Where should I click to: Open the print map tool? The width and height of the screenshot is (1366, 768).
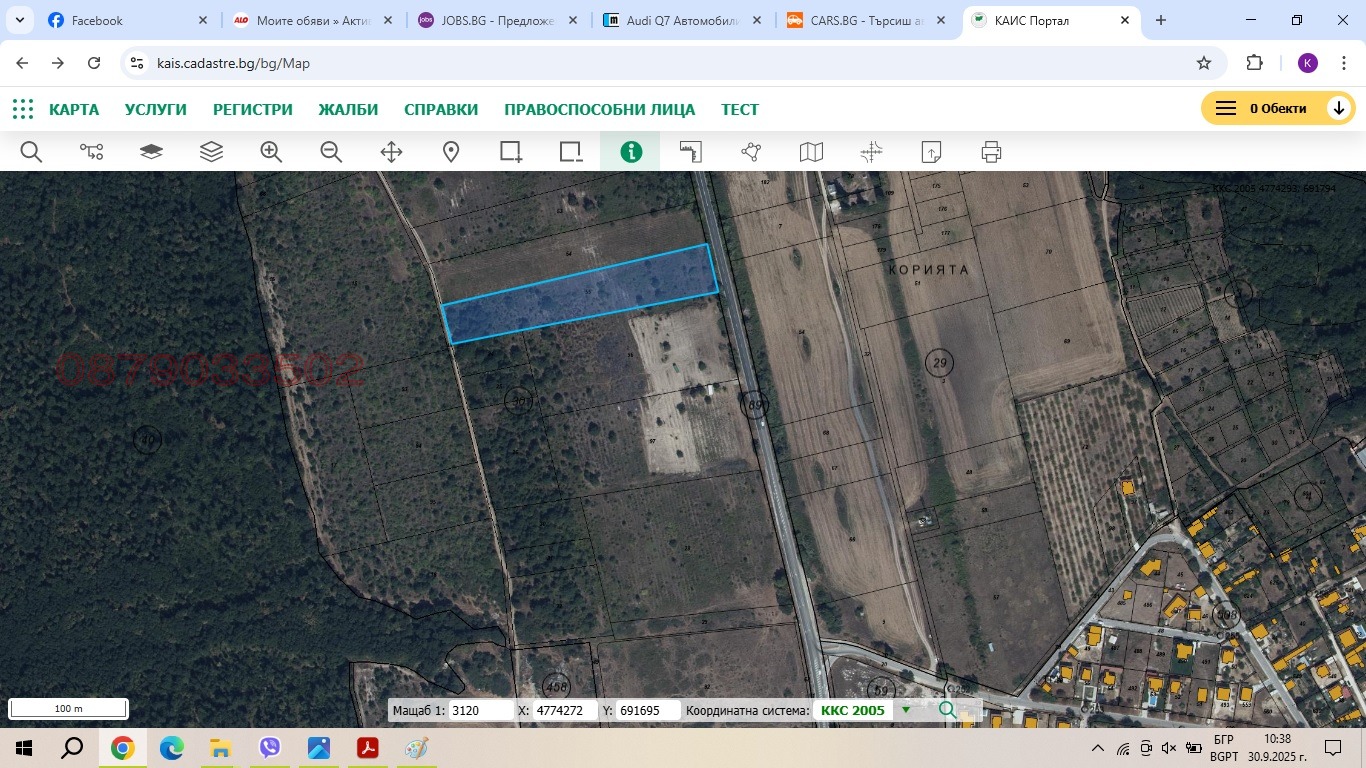pos(990,152)
